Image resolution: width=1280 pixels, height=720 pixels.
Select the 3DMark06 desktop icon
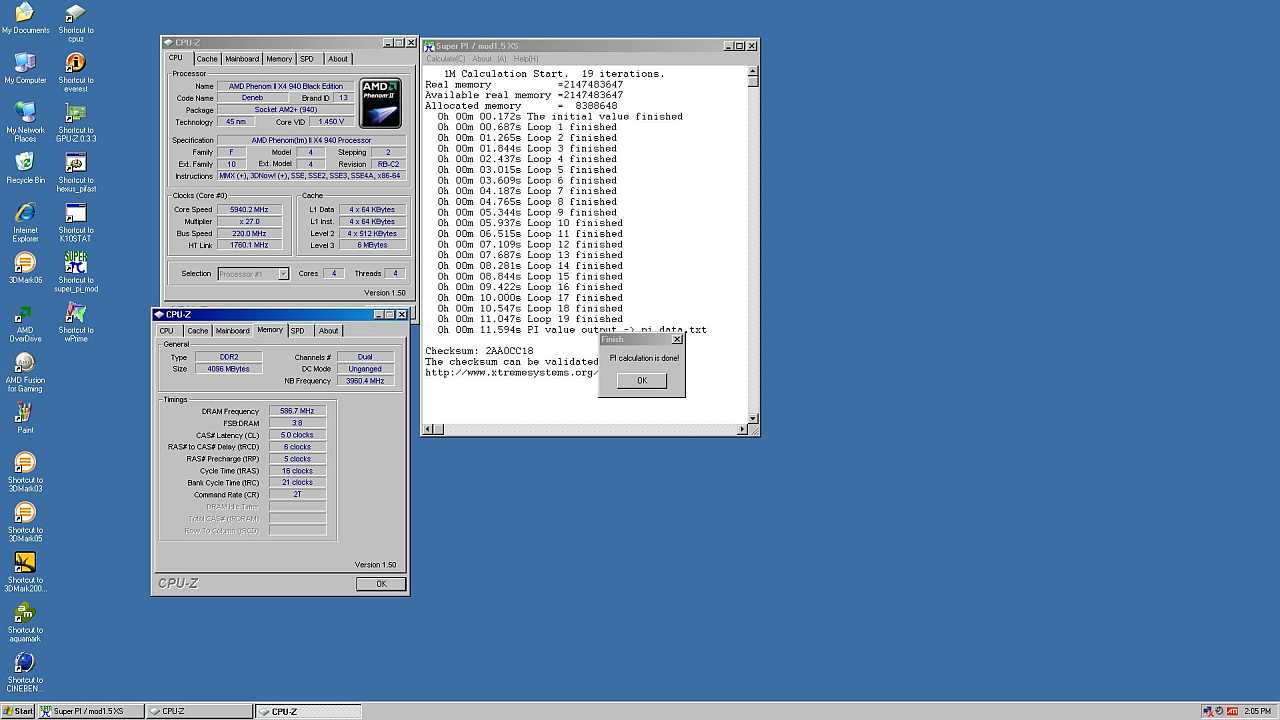tap(25, 268)
